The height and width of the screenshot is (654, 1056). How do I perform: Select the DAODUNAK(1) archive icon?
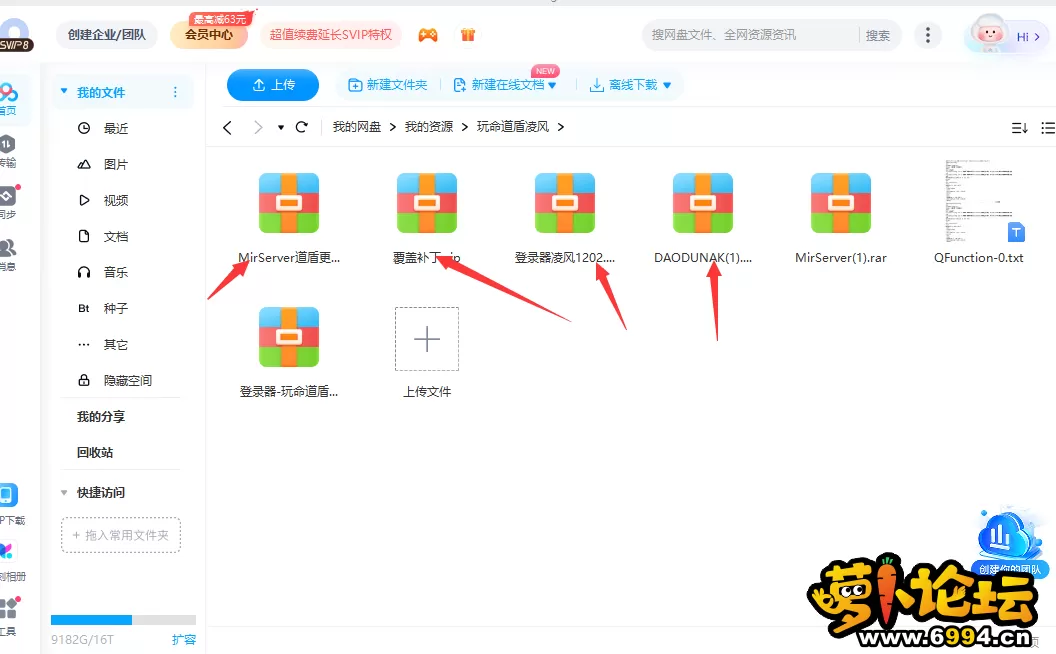click(x=703, y=203)
